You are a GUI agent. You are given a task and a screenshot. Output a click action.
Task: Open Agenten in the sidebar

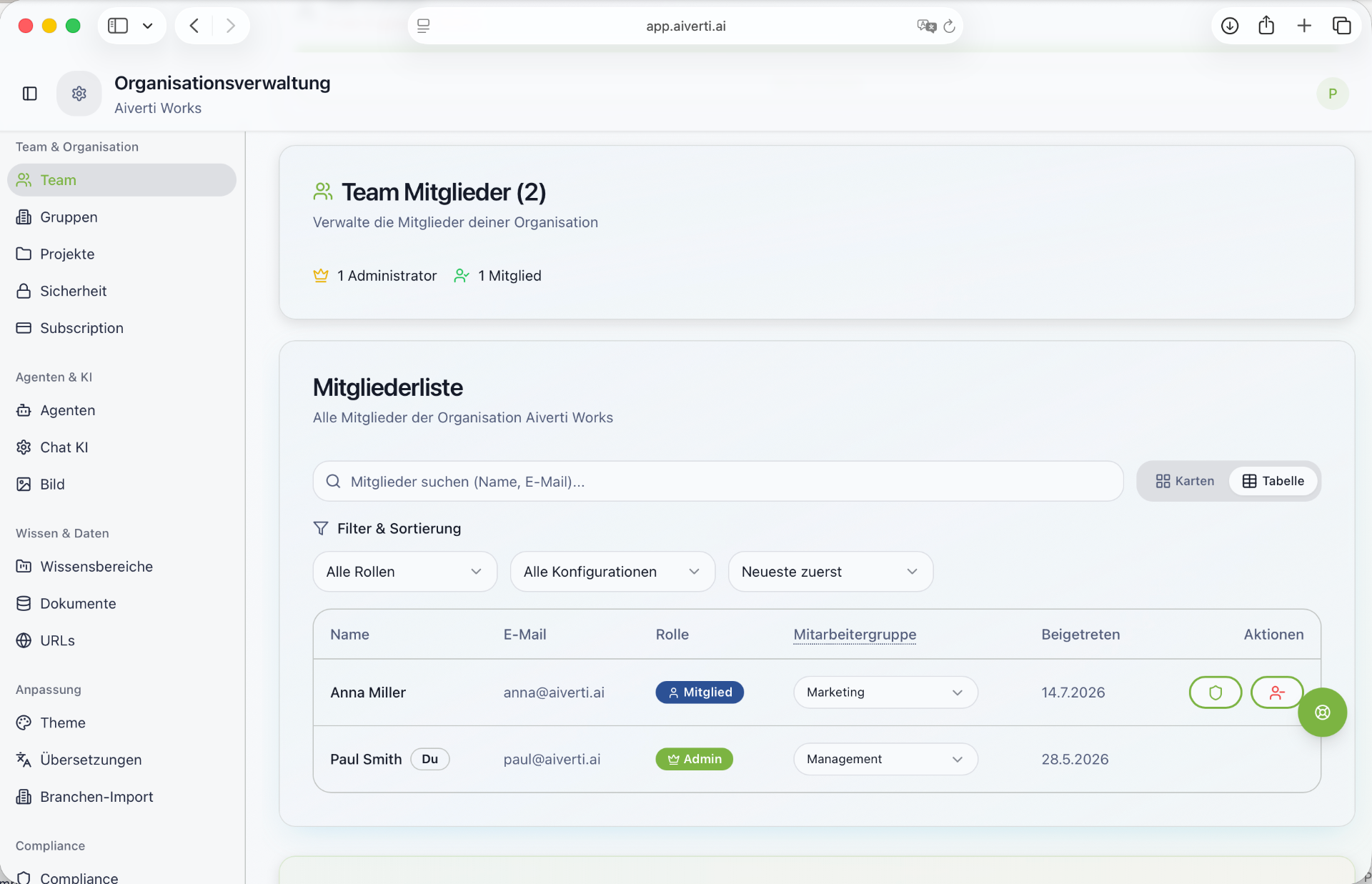[x=121, y=410]
